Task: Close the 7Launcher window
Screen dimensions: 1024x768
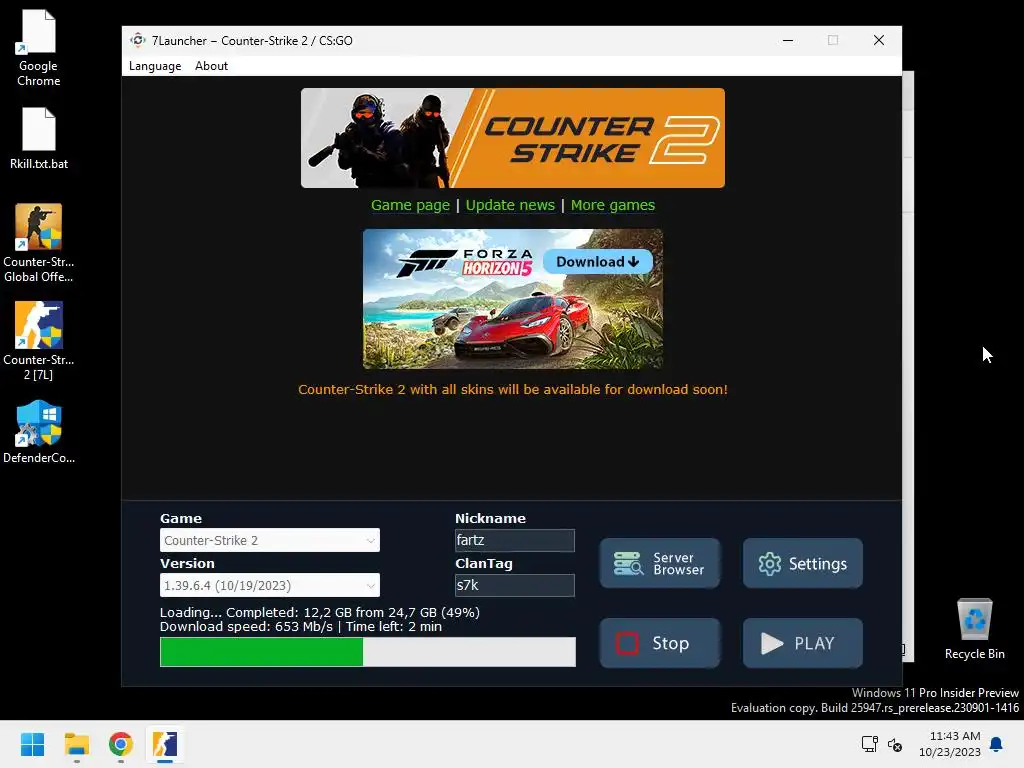Action: point(879,40)
